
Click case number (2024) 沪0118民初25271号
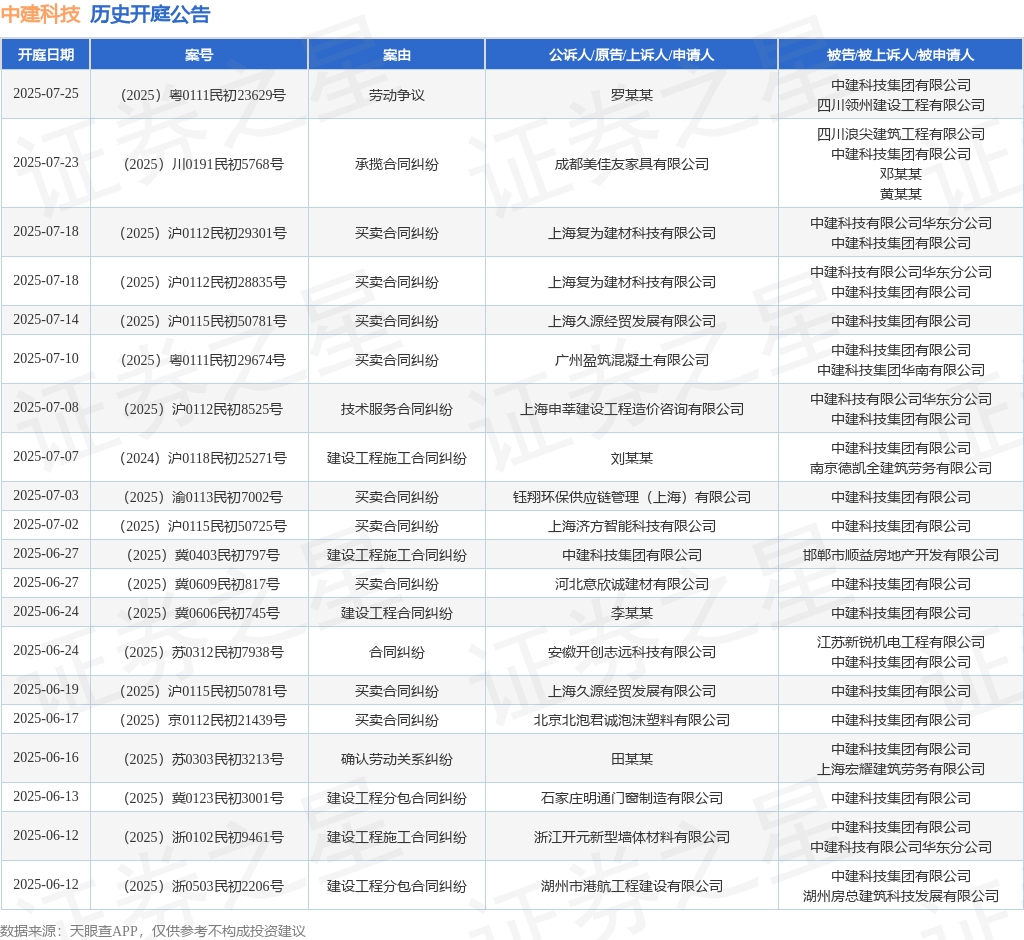pyautogui.click(x=203, y=458)
